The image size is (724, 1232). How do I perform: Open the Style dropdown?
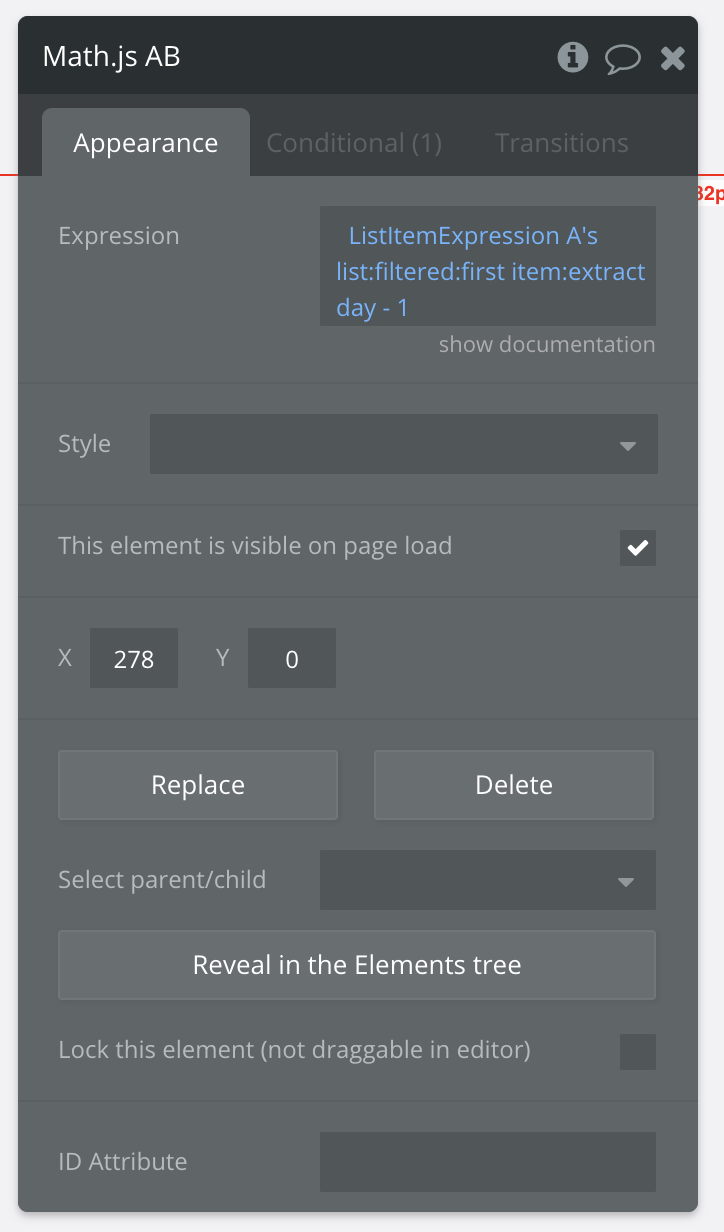click(x=403, y=444)
